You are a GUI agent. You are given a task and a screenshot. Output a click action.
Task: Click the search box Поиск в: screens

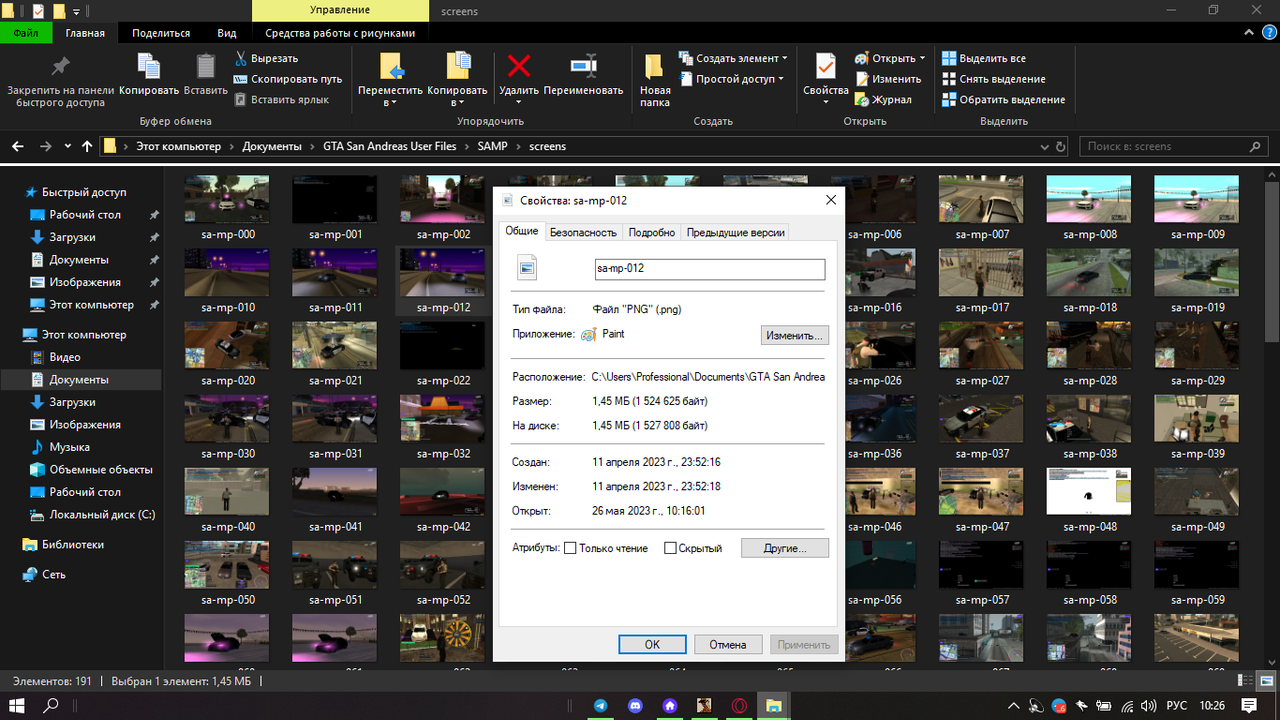point(1172,146)
